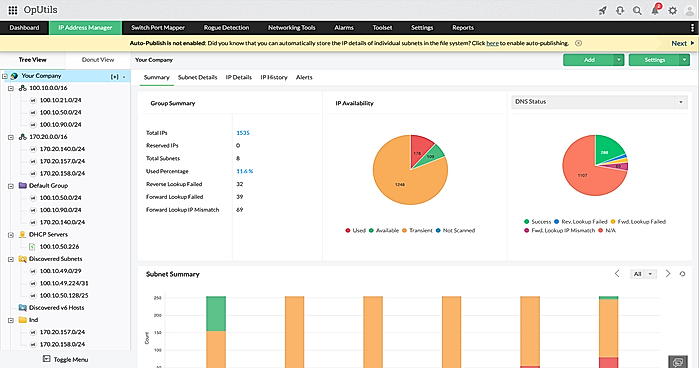The image size is (699, 368).
Task: Toggle the Used legend in IP Availability
Action: [355, 231]
